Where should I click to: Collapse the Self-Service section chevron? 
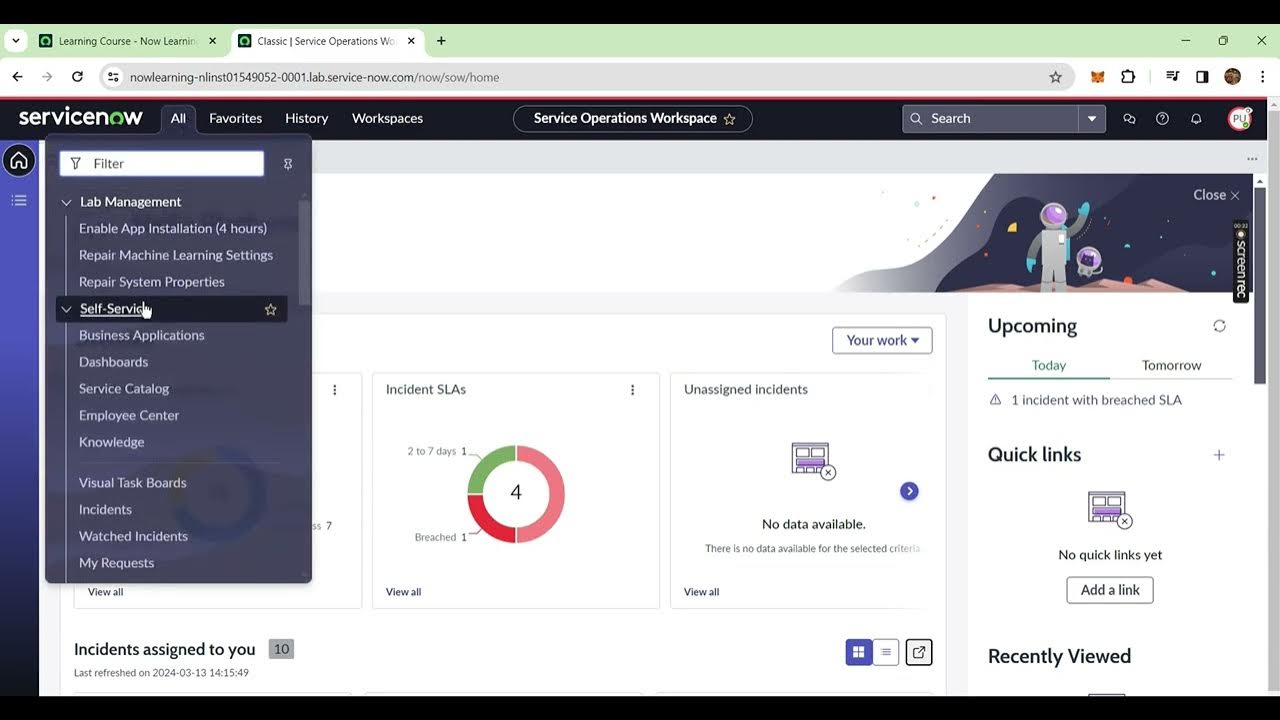[x=67, y=310]
